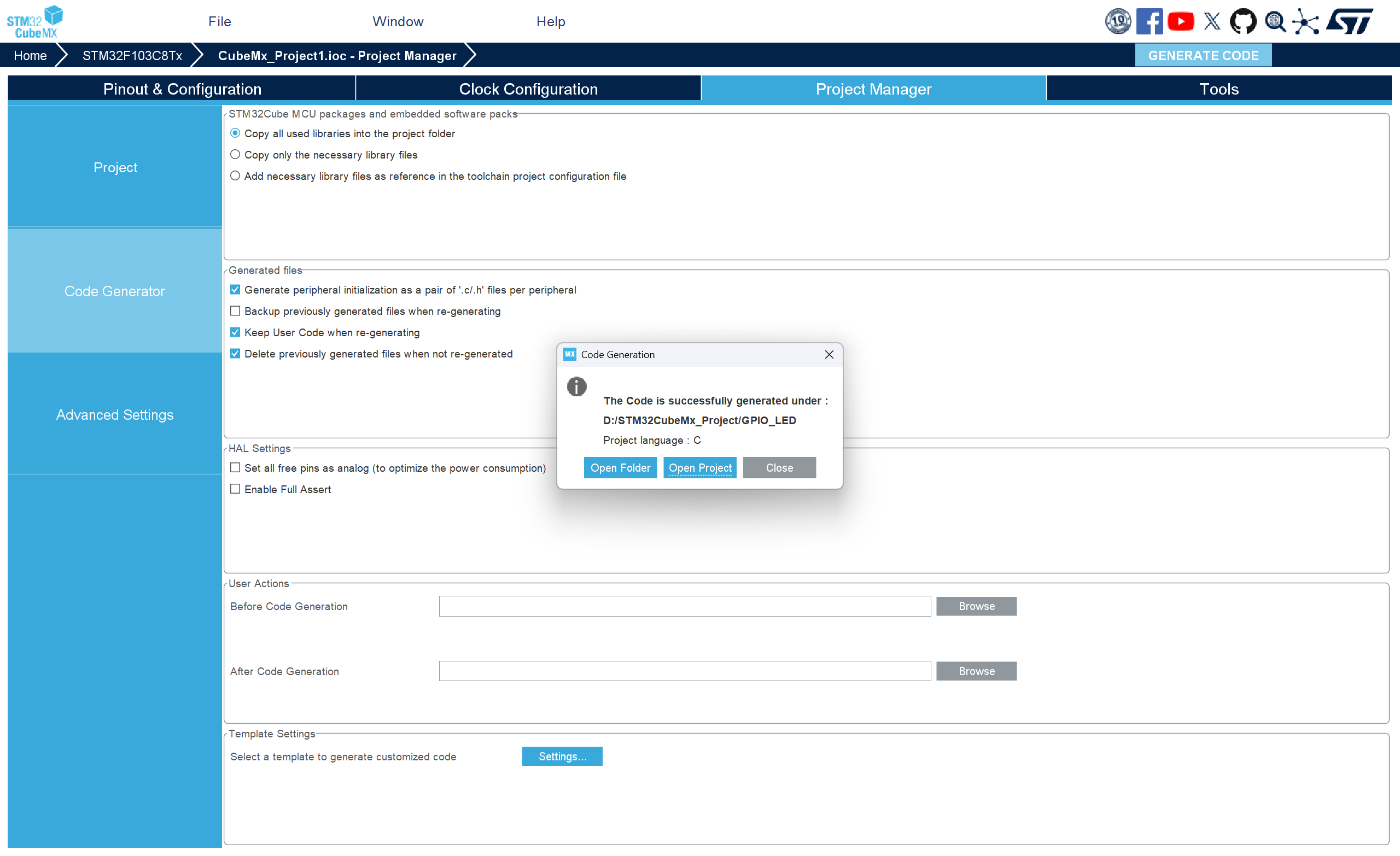The image size is (1400, 856).
Task: Click the GENERATE CODE button
Action: coord(1203,56)
